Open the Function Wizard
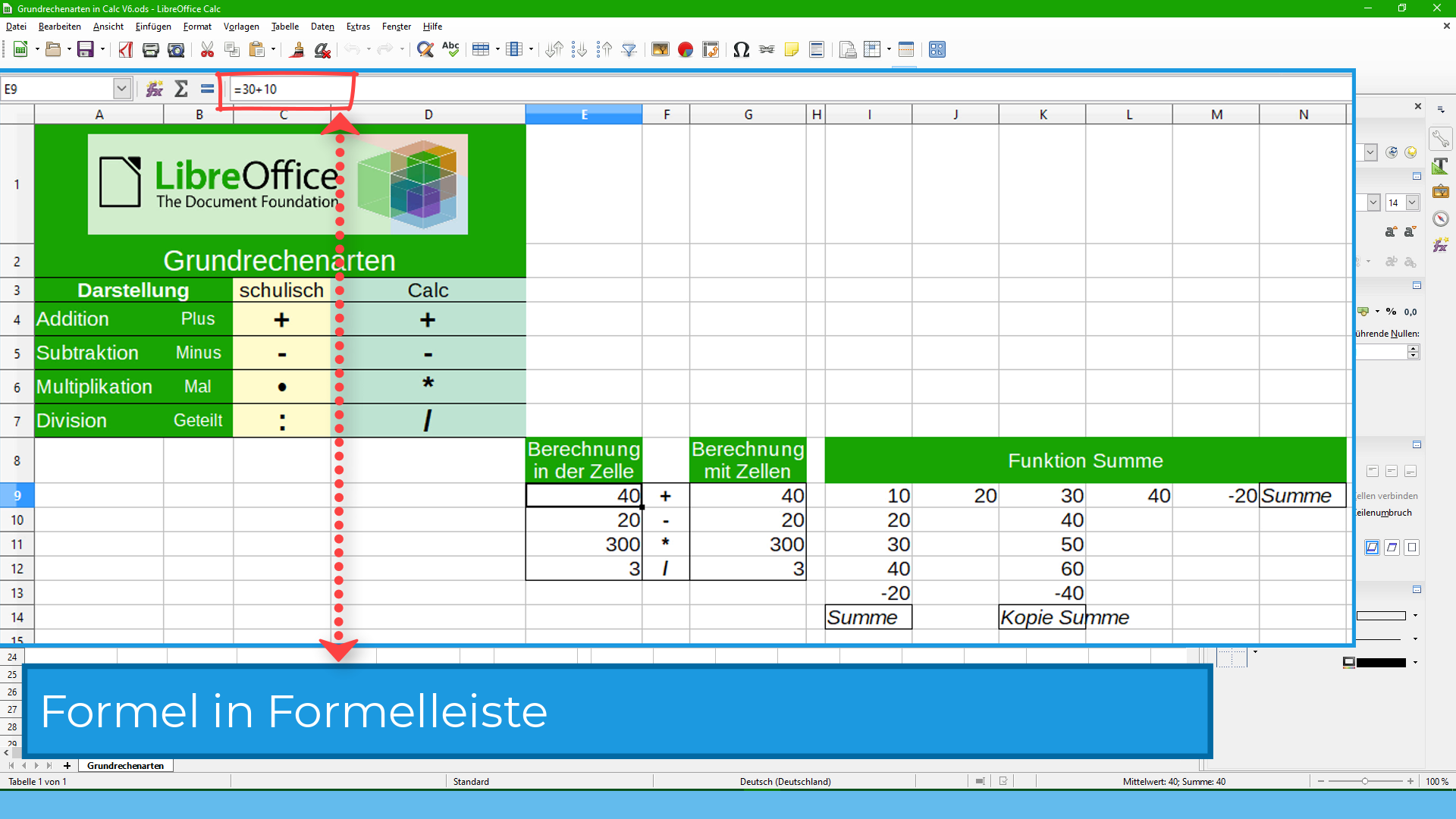The height and width of the screenshot is (819, 1456). coord(154,89)
